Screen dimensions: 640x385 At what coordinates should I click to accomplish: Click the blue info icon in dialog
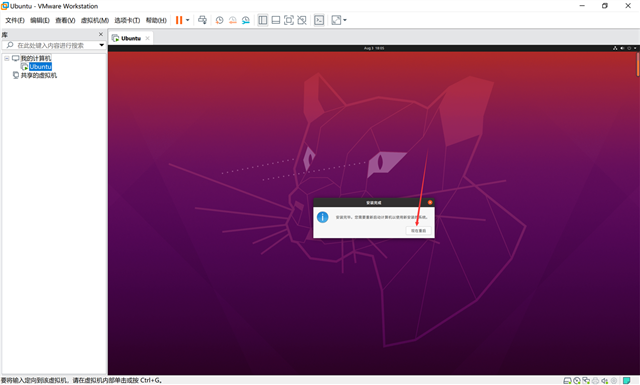point(322,217)
